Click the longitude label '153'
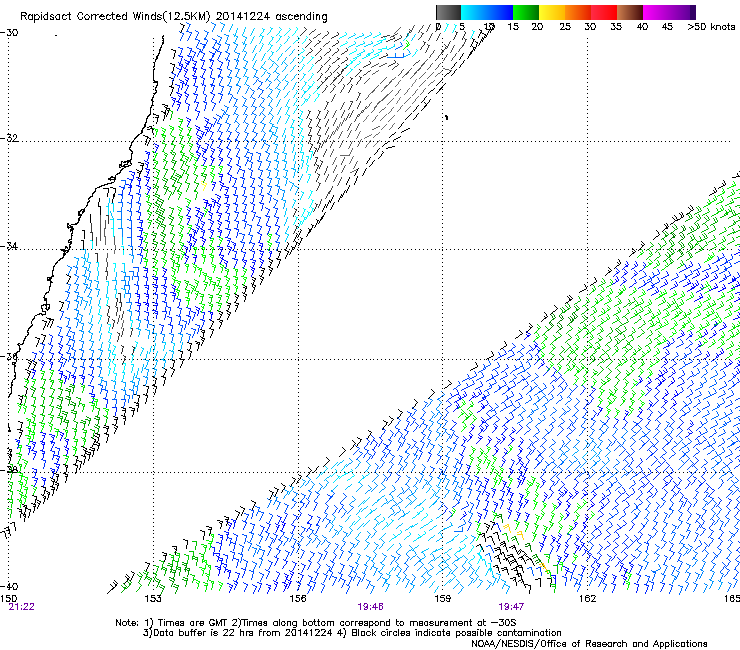 [x=153, y=599]
